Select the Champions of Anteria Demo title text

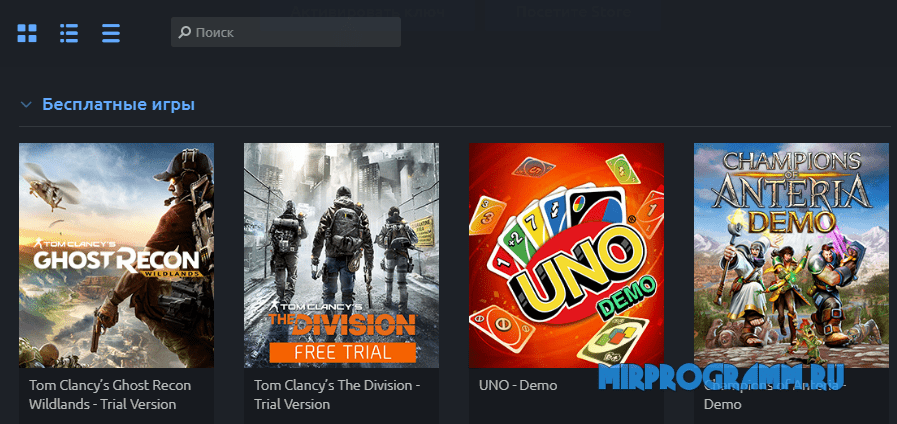[x=774, y=395]
